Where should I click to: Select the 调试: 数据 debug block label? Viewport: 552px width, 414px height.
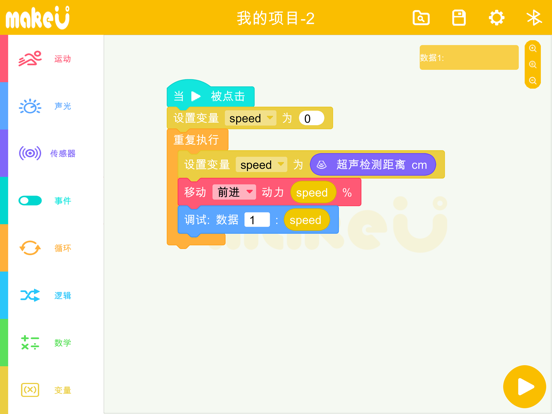(x=211, y=220)
